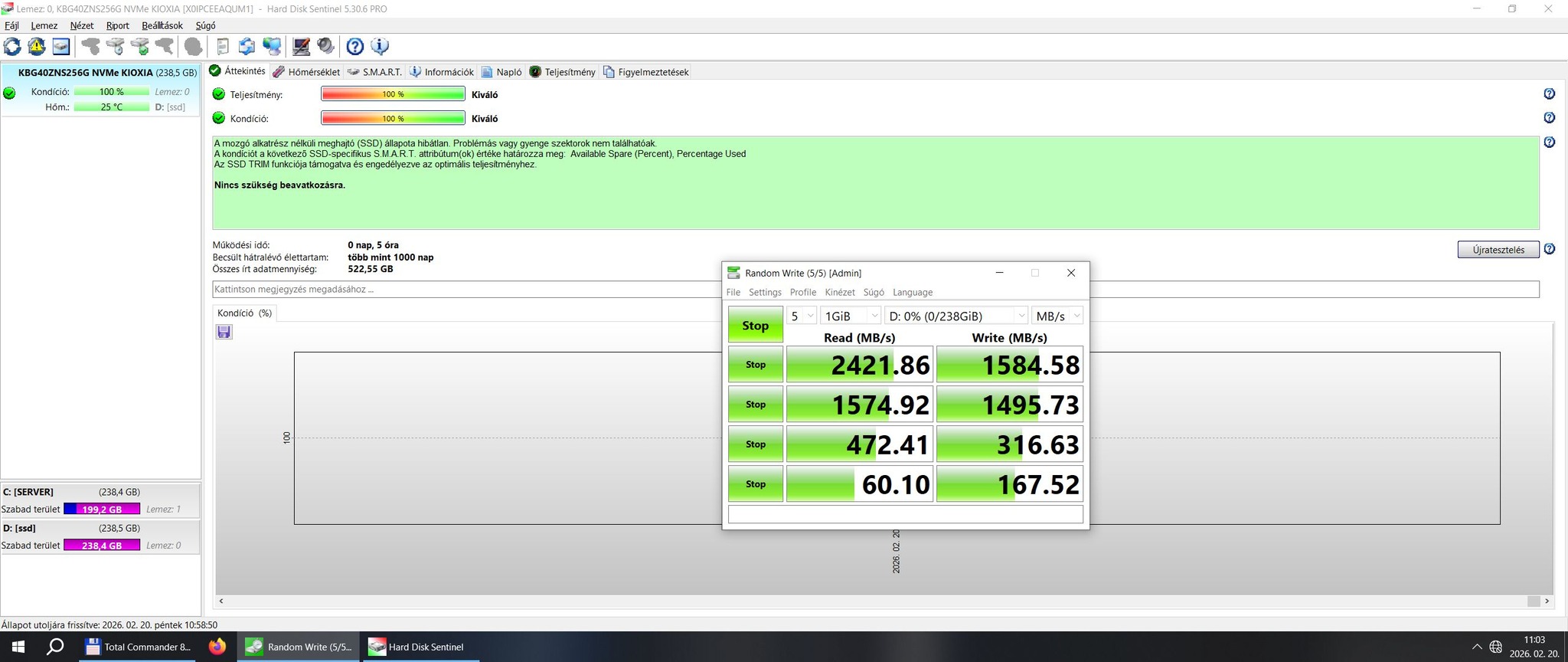The image size is (1568, 662).
Task: Click help icon beside Kondíció bar row
Action: tap(1549, 118)
